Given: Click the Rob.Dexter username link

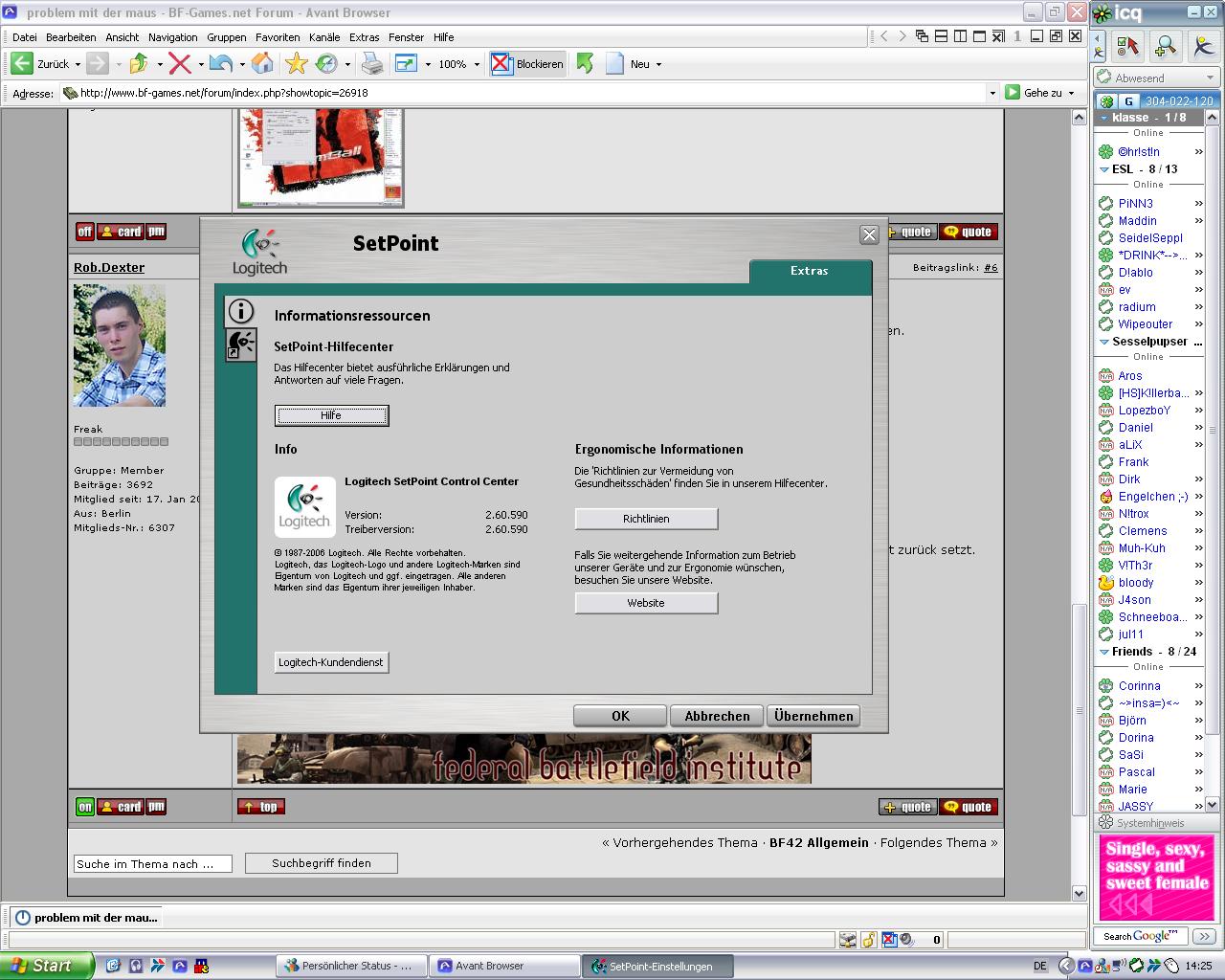Looking at the screenshot, I should (x=109, y=267).
